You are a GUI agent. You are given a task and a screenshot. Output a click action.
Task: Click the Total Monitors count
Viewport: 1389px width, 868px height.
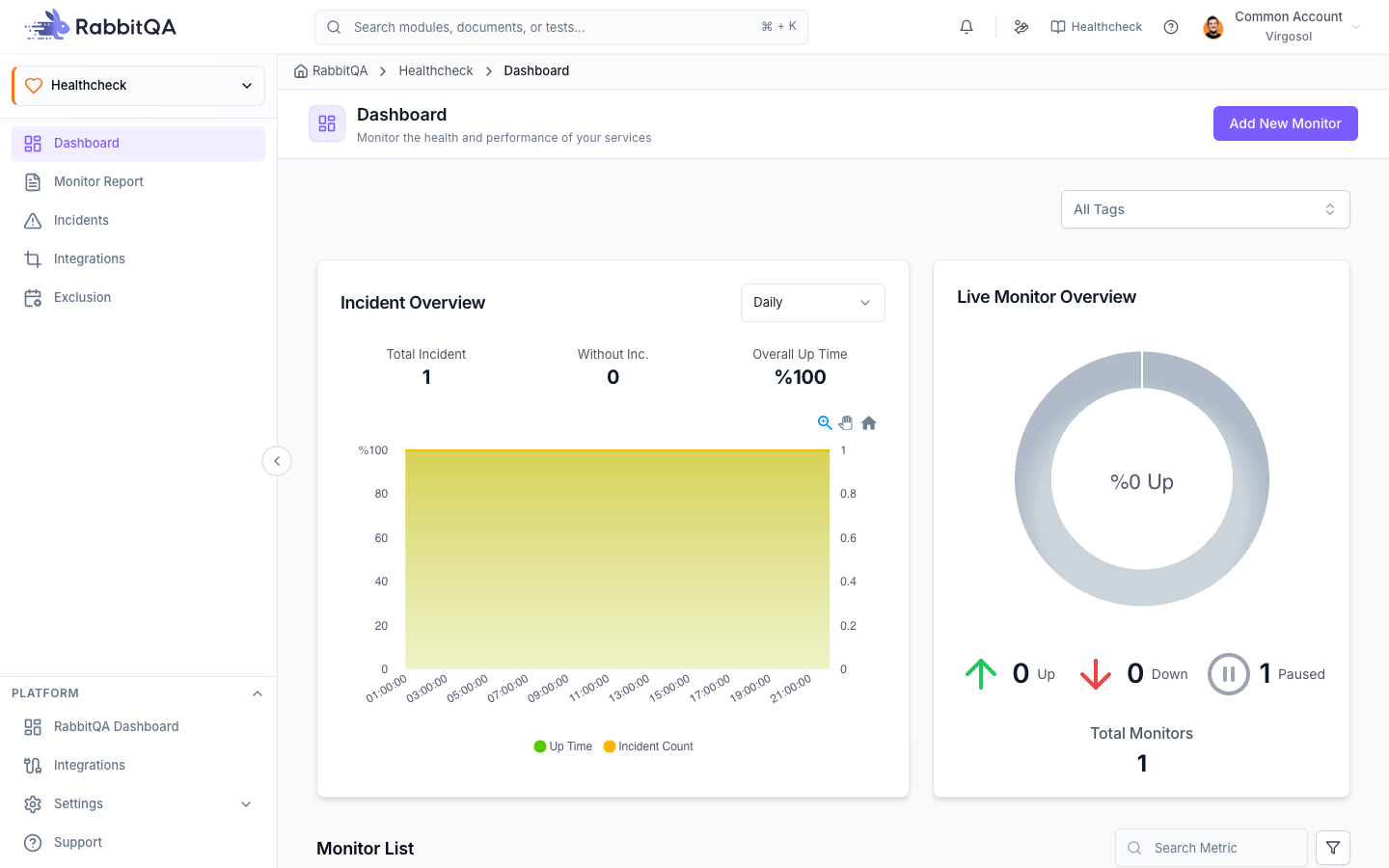point(1142,764)
